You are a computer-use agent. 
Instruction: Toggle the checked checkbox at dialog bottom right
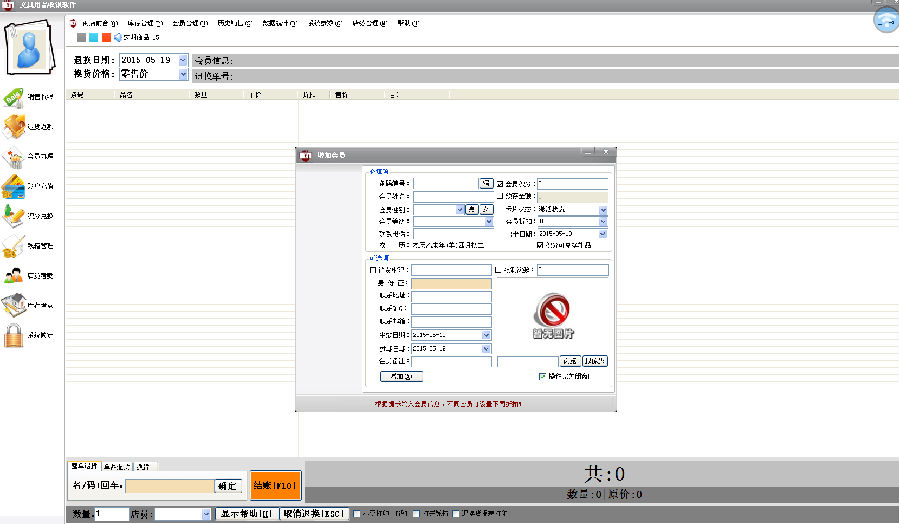point(543,376)
